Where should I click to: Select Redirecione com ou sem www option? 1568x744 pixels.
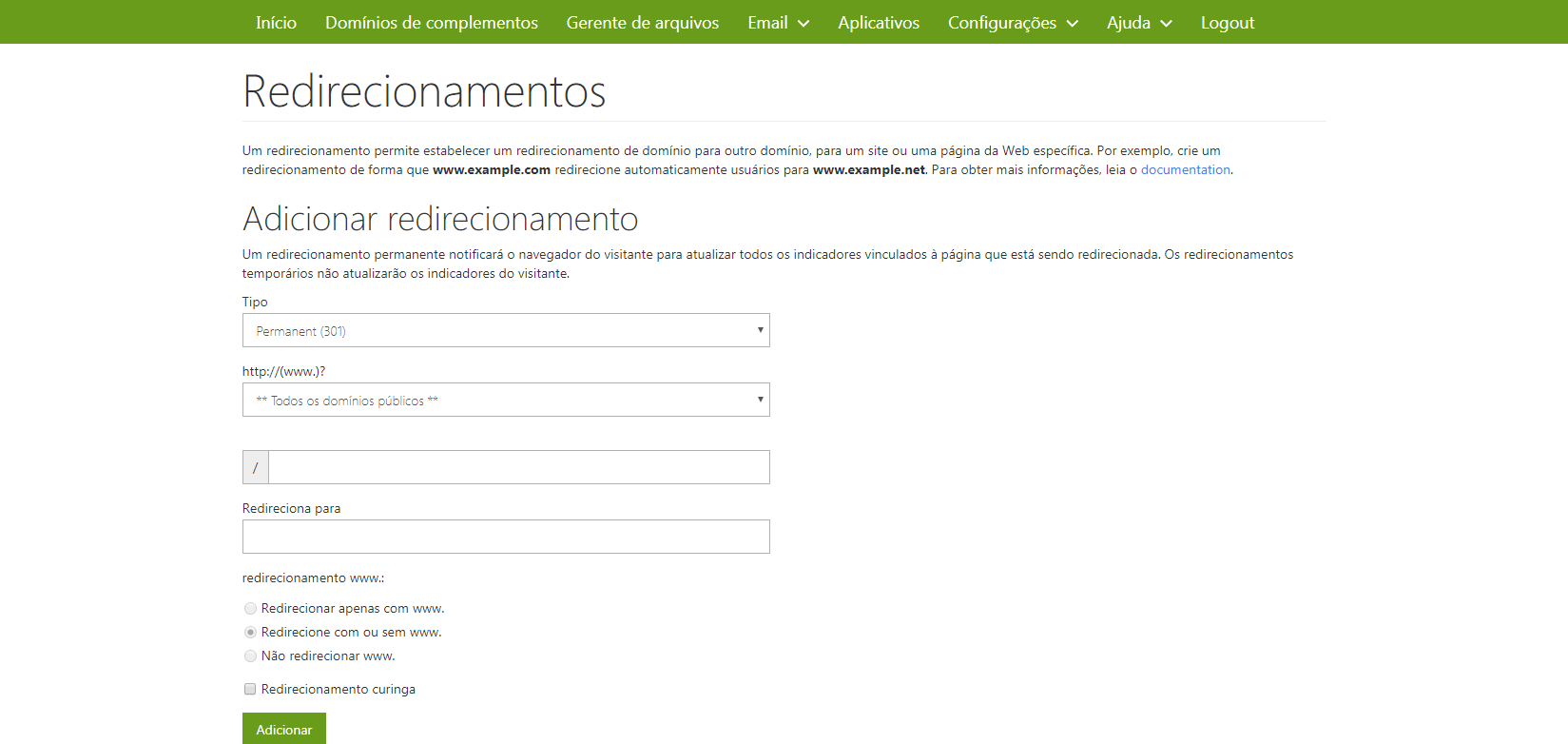coord(251,633)
